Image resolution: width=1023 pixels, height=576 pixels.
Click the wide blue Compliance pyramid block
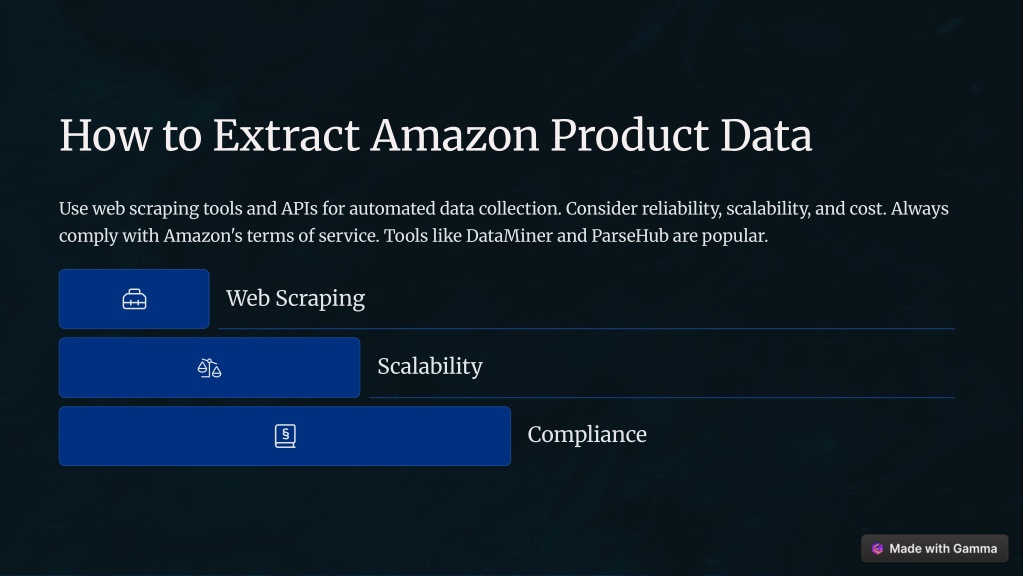[285, 436]
